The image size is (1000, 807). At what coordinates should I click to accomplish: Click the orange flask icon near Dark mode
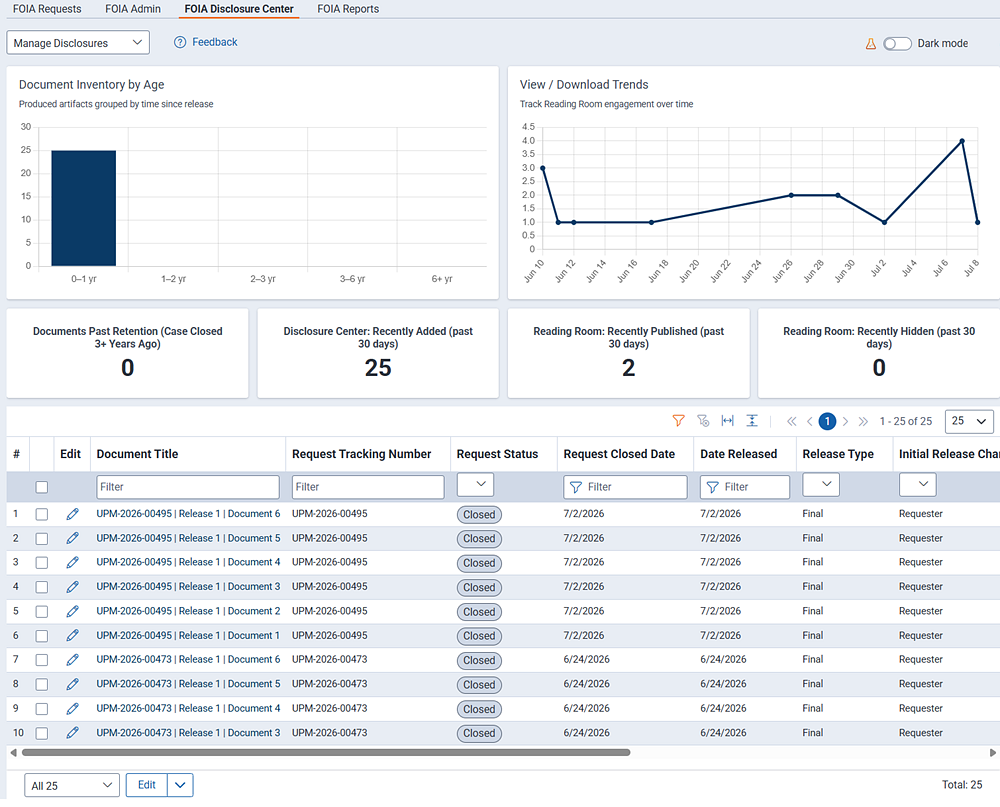click(x=871, y=43)
